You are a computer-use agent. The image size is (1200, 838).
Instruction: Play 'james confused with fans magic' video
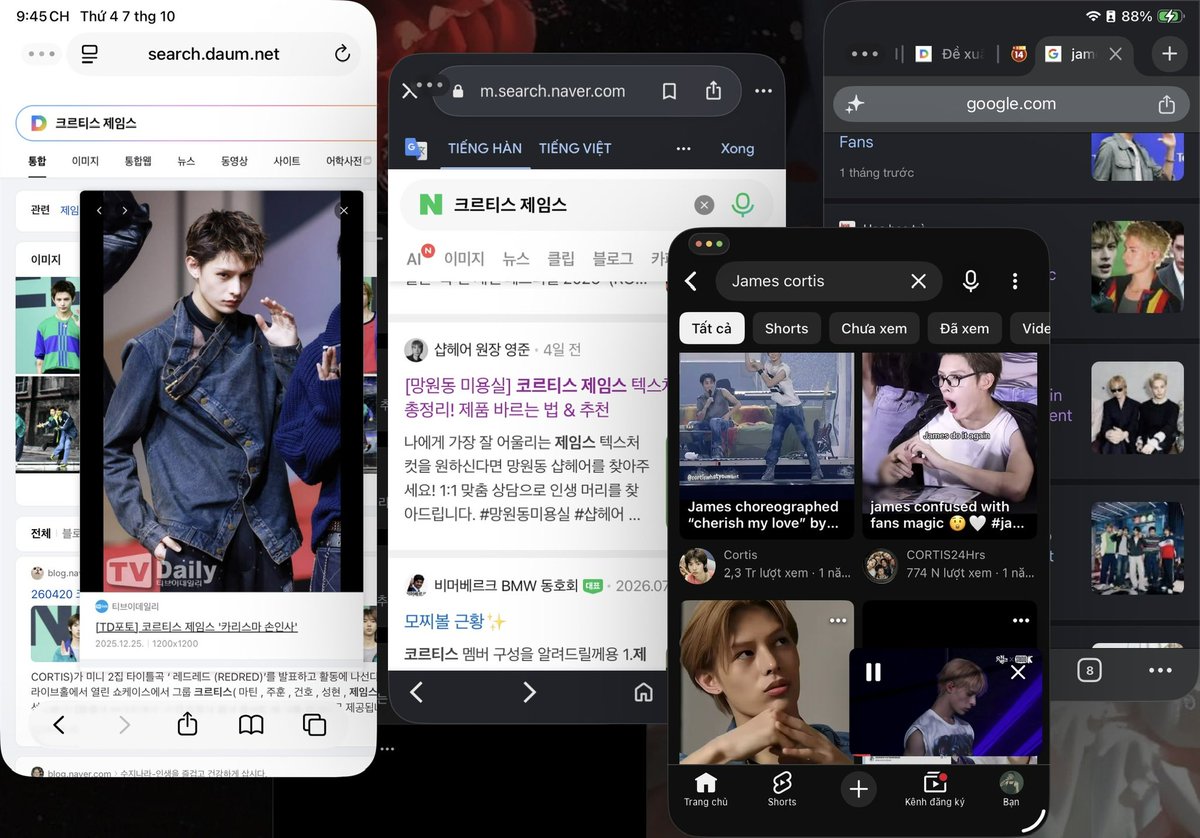tap(949, 445)
